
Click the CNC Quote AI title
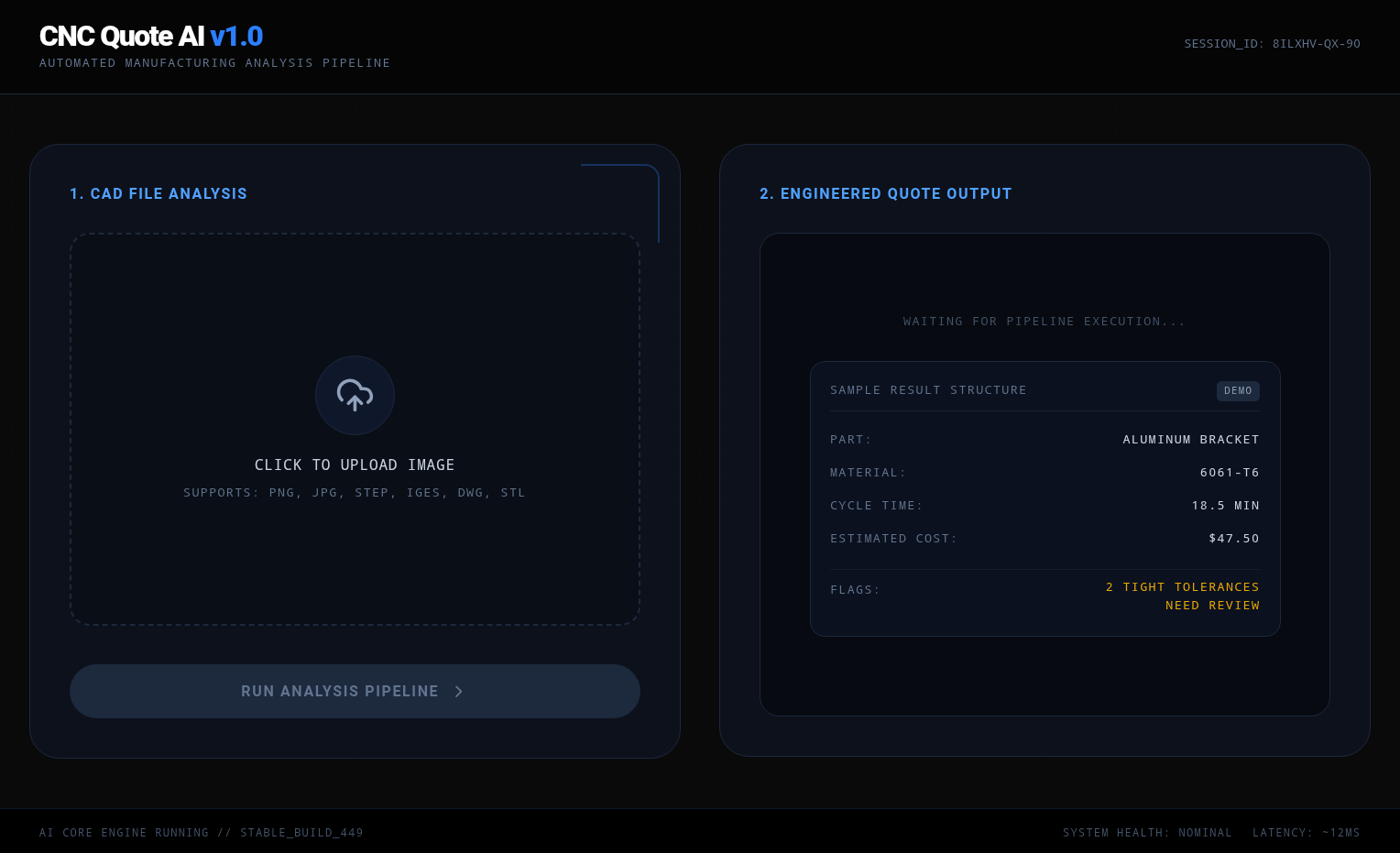(151, 36)
